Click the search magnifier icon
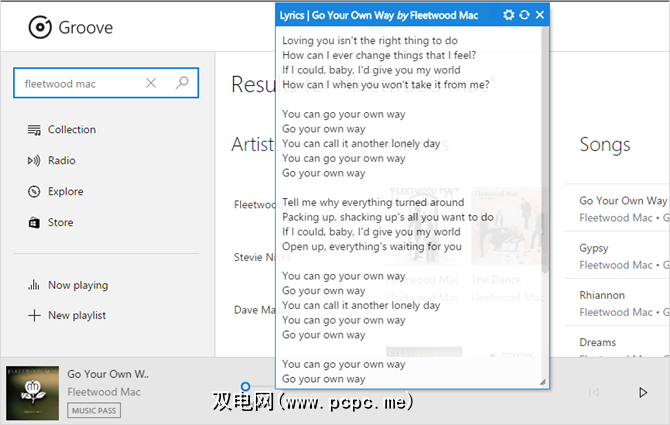 182,82
